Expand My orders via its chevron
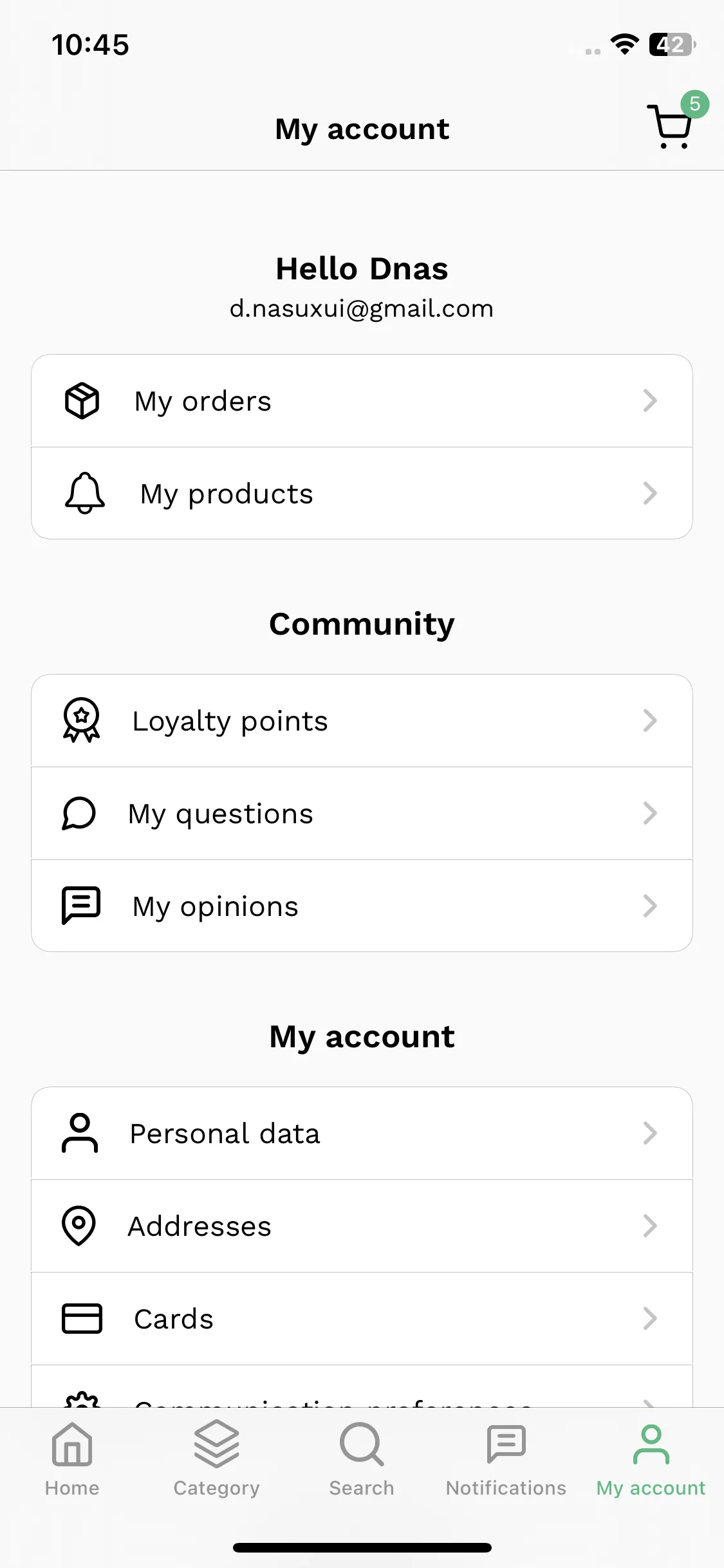This screenshot has width=724, height=1568. [650, 400]
